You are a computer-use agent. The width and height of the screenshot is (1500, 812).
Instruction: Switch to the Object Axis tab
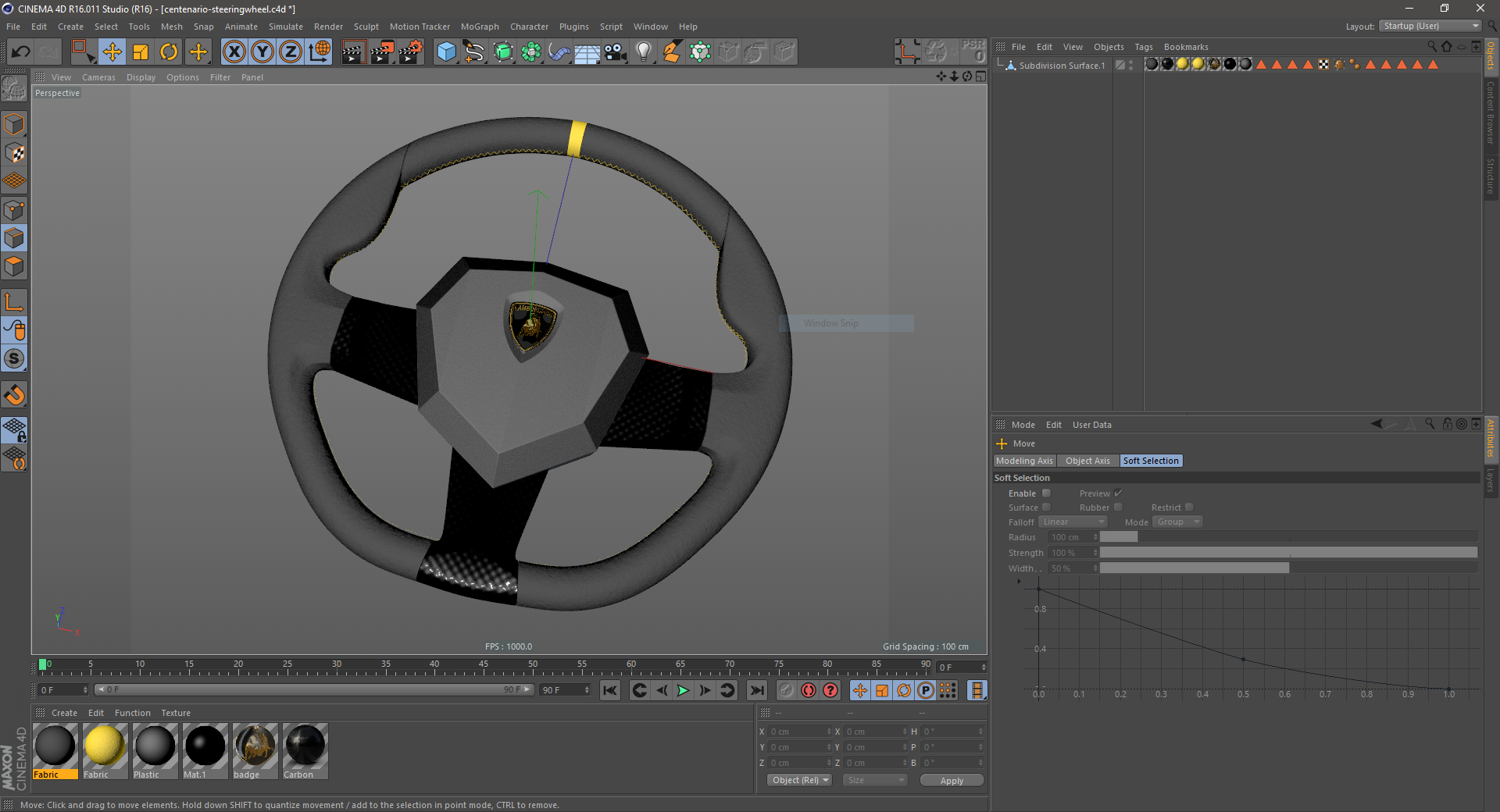1087,461
